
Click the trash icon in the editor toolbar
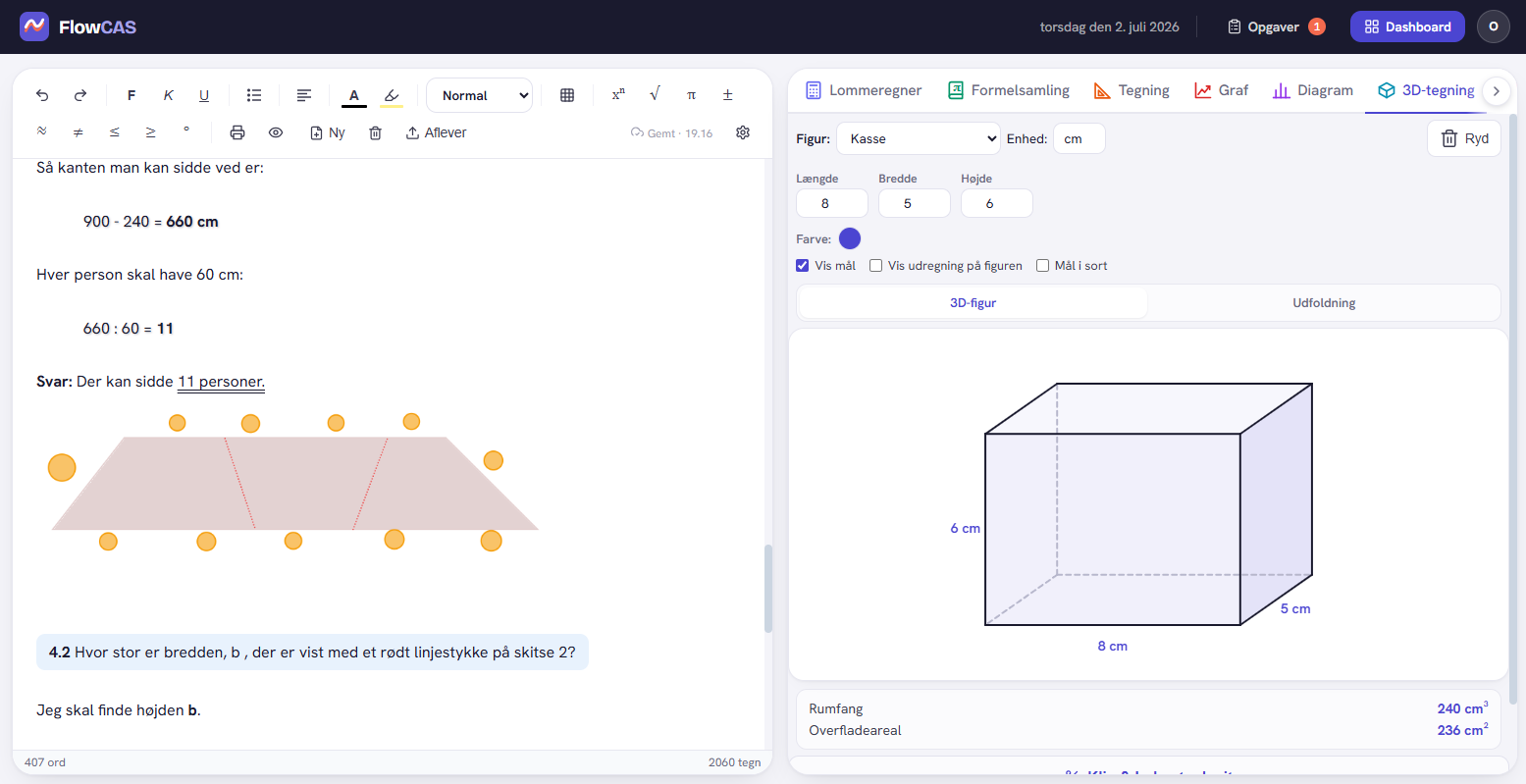[375, 132]
